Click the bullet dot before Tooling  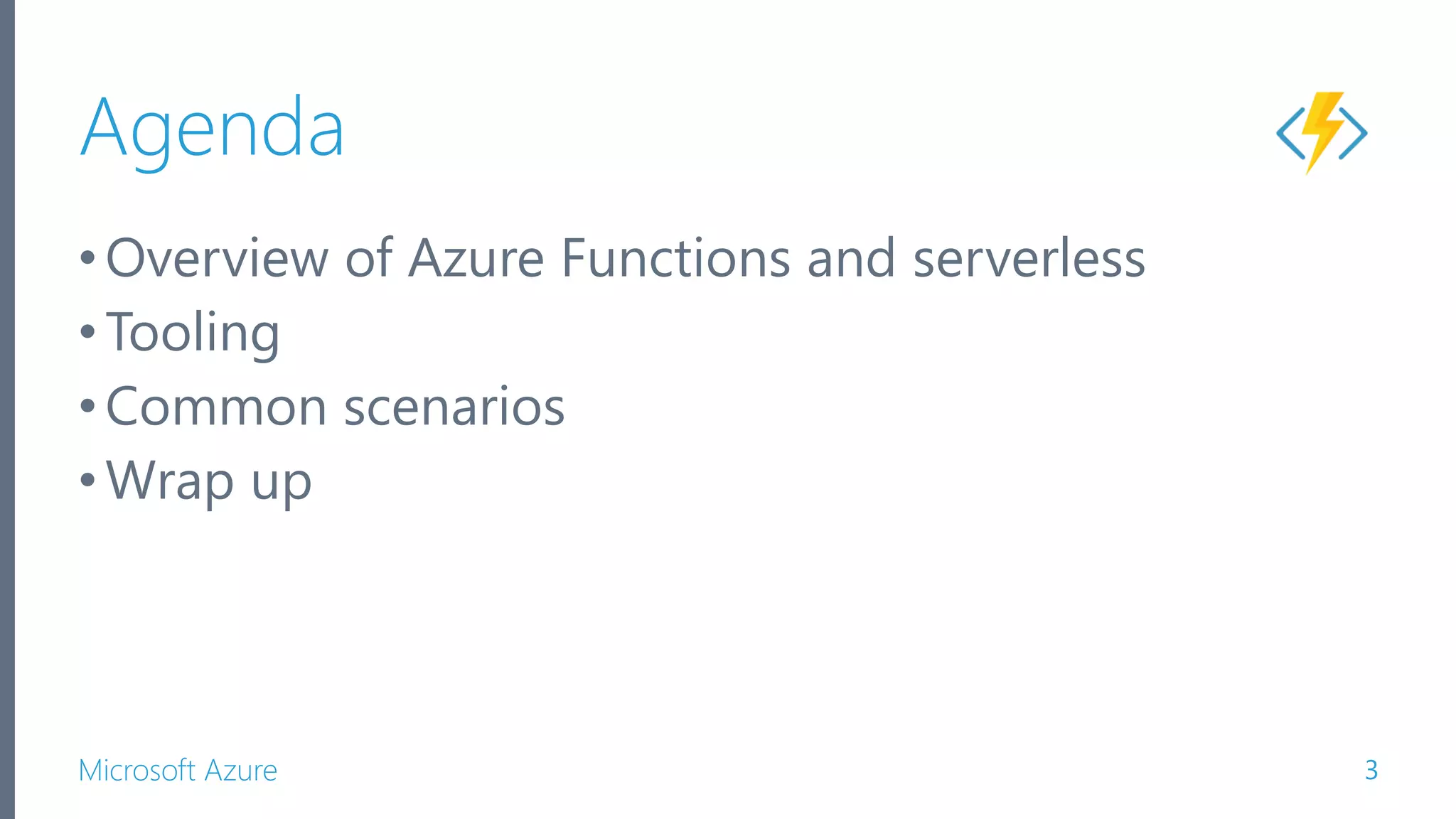pos(87,331)
